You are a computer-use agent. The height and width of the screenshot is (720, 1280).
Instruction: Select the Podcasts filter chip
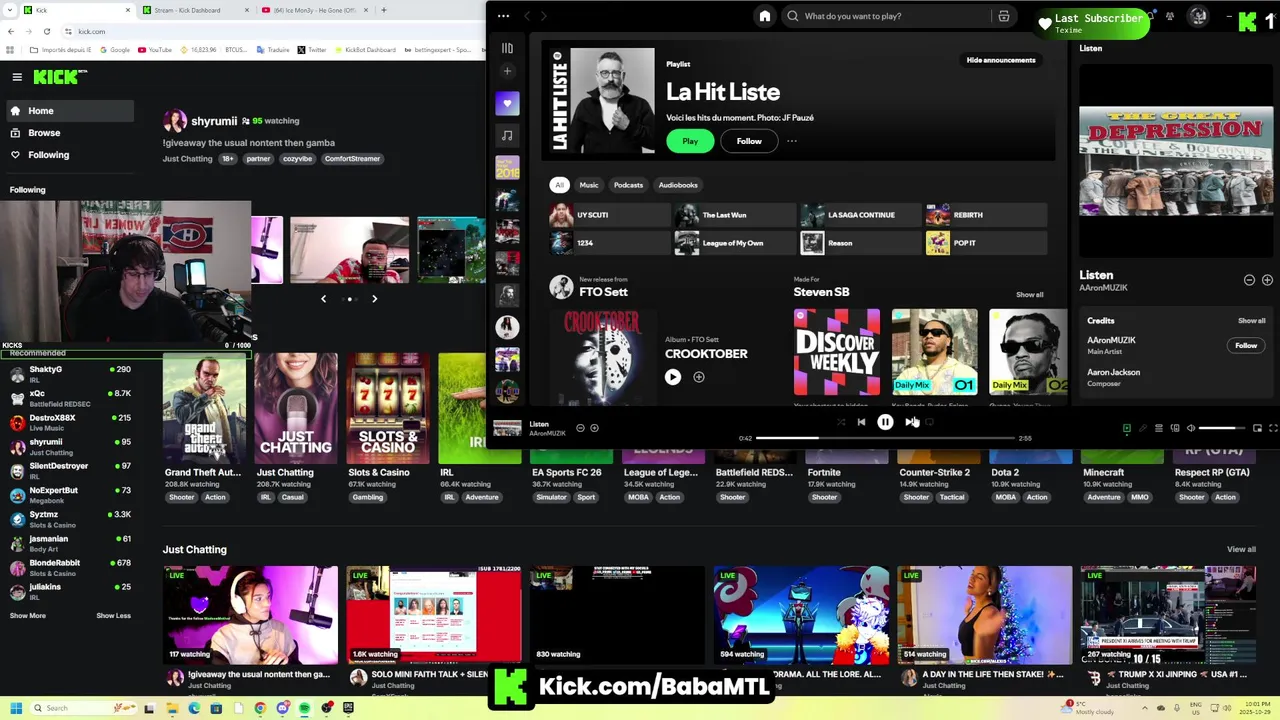tap(628, 185)
